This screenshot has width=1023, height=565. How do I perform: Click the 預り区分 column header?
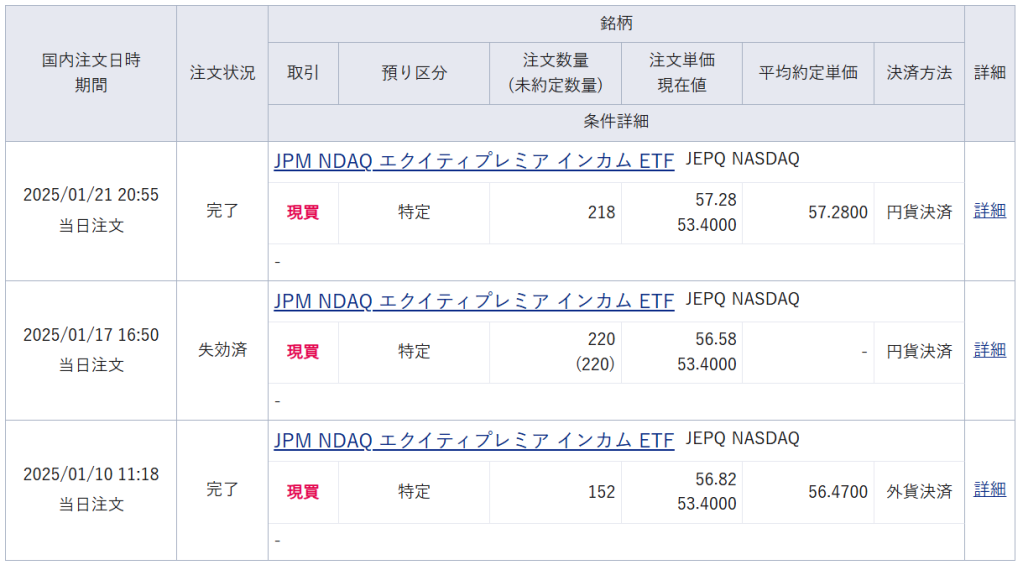click(x=414, y=73)
